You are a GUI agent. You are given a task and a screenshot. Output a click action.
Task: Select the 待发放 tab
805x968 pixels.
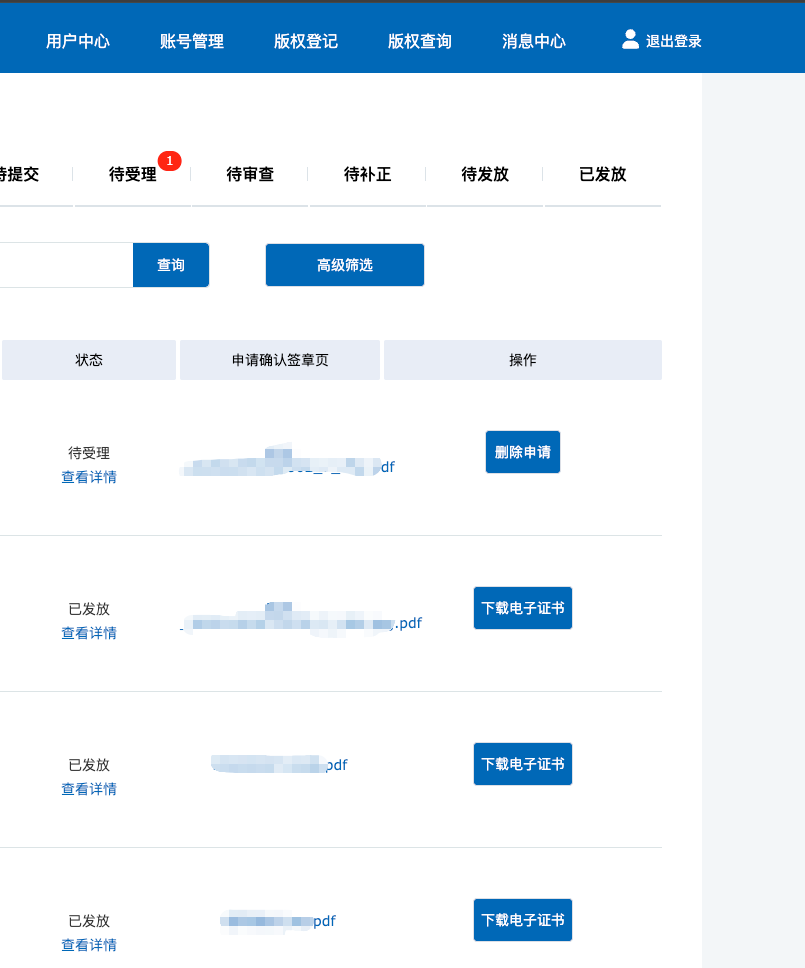[x=485, y=174]
